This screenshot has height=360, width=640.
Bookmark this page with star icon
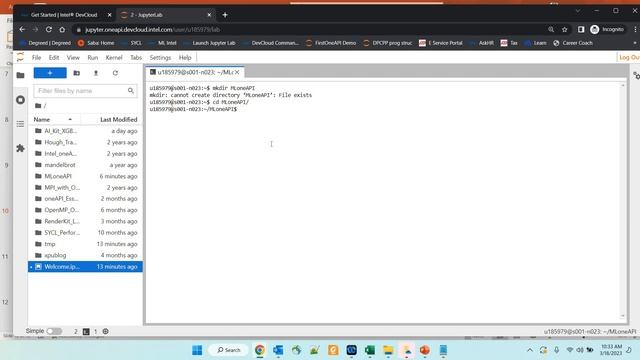[564, 29]
